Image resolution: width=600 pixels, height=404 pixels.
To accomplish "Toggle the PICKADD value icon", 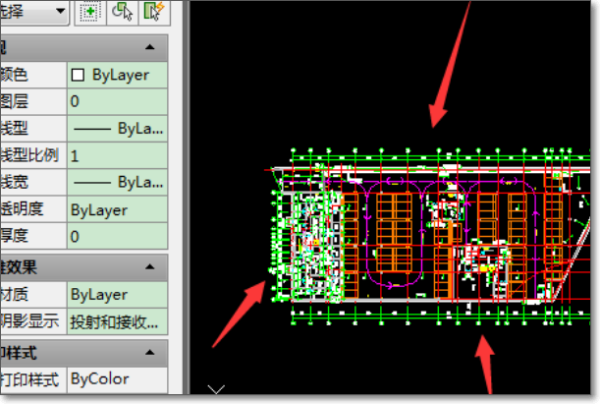I will click(90, 12).
